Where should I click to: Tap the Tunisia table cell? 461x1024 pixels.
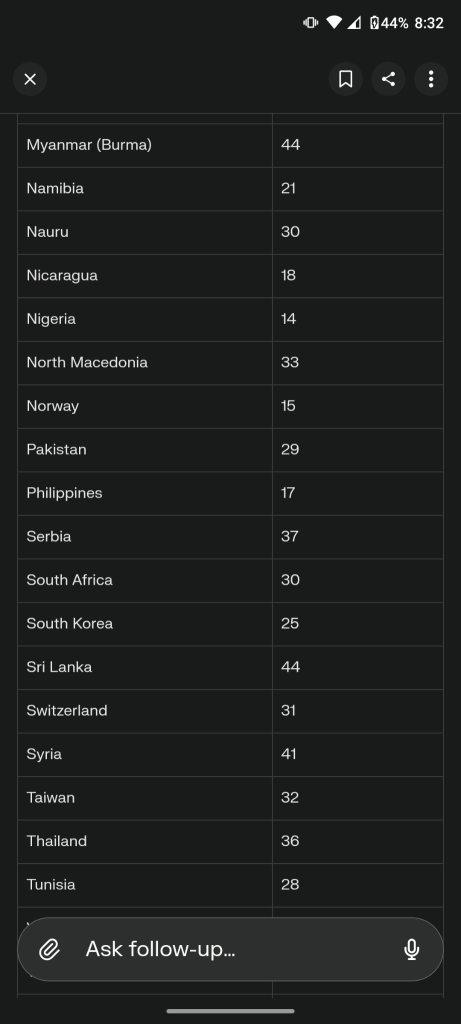coord(145,885)
